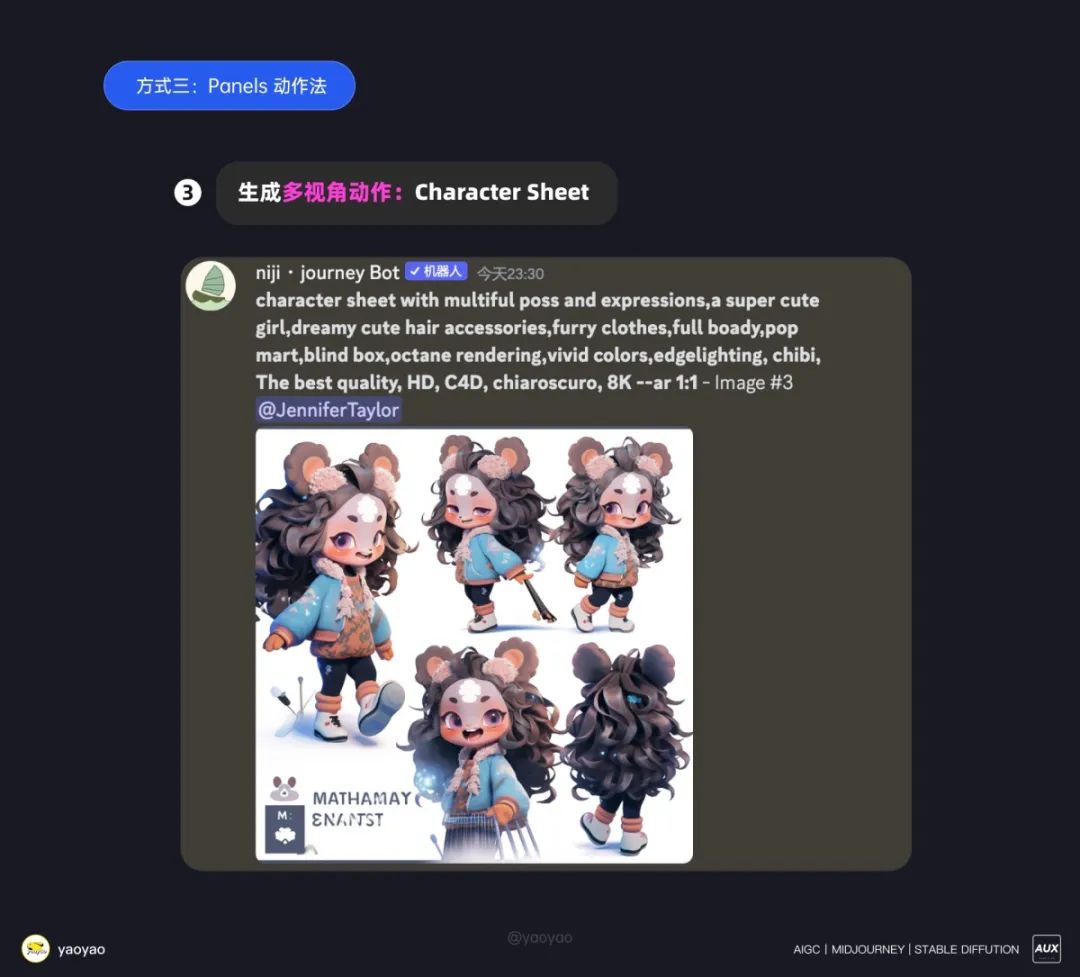Screen dimensions: 1080x977
Task: Click the yaoyao username label
Action: point(81,949)
